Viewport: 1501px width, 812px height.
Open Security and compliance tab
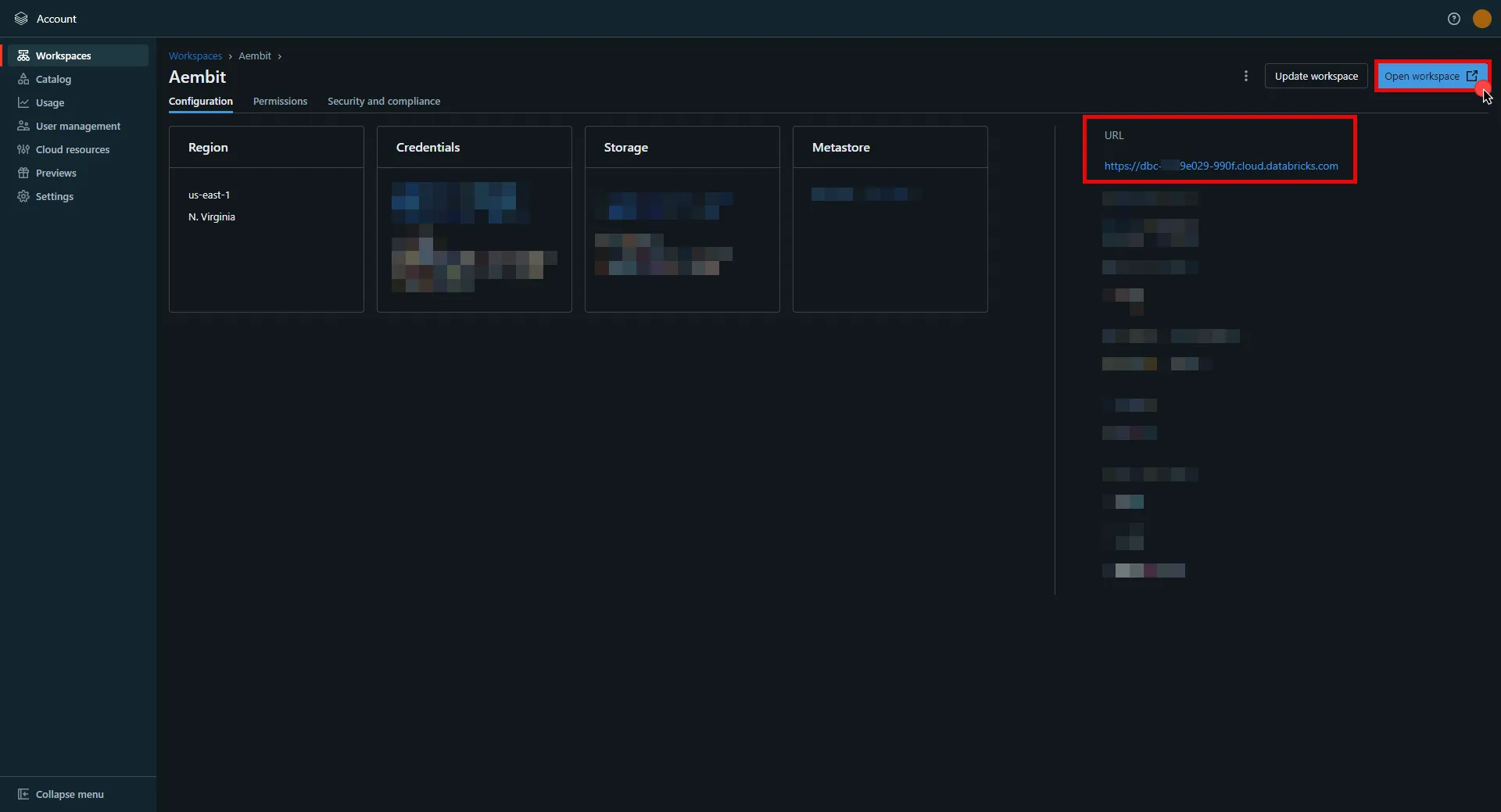(384, 101)
